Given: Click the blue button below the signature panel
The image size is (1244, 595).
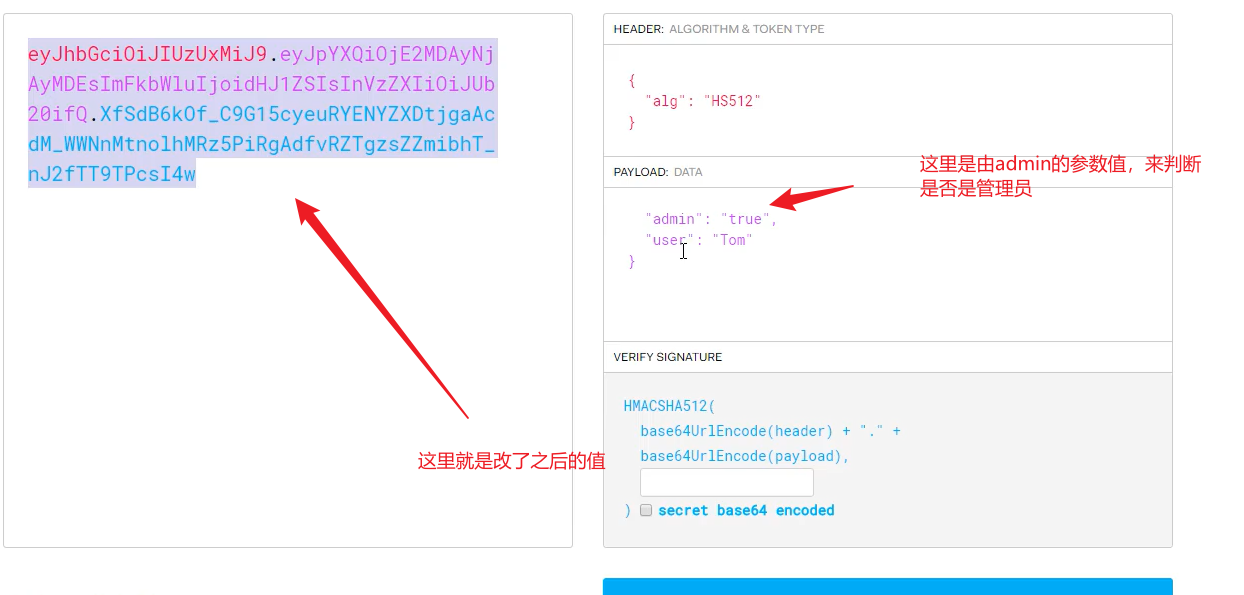Looking at the screenshot, I should (x=887, y=586).
